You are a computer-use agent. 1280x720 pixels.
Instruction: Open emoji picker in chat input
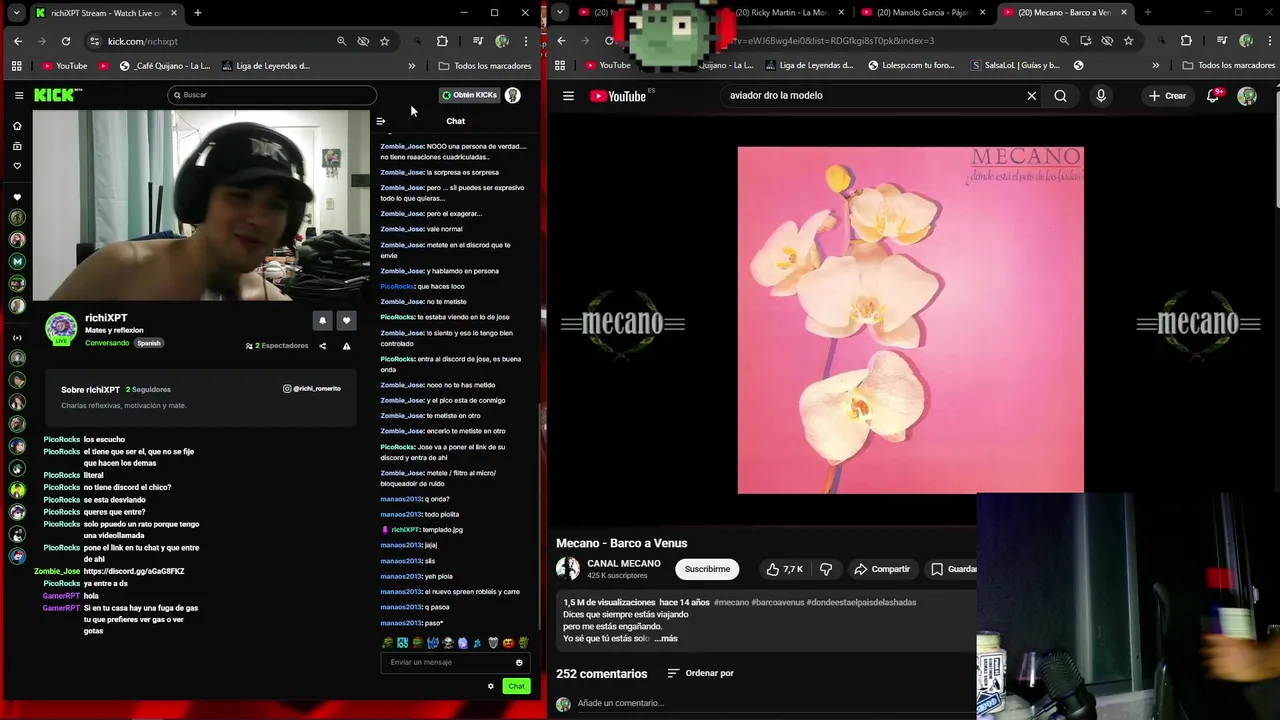519,662
